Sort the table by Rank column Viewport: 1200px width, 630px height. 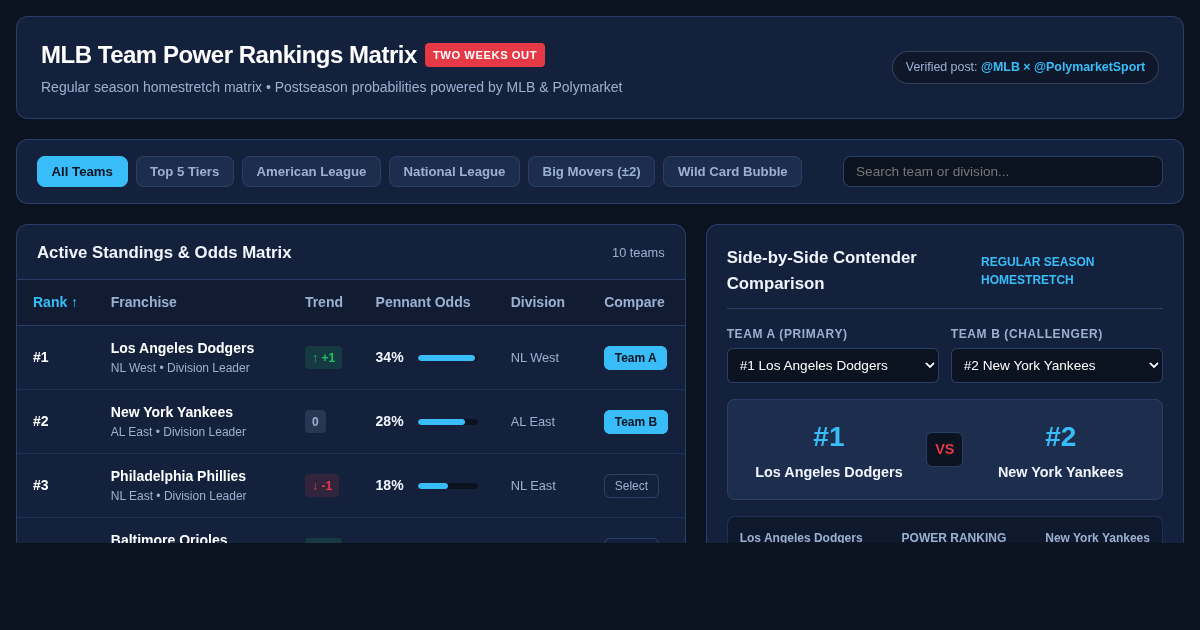(55, 302)
